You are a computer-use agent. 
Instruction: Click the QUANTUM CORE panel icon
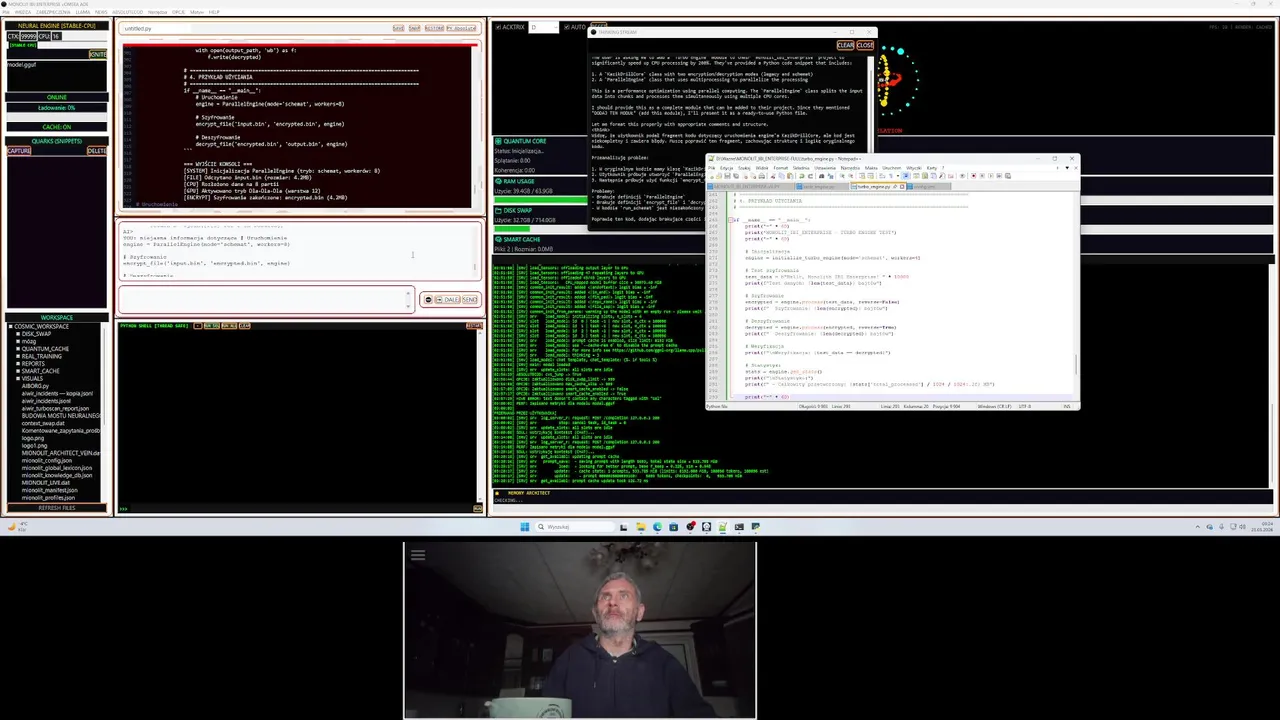click(498, 141)
